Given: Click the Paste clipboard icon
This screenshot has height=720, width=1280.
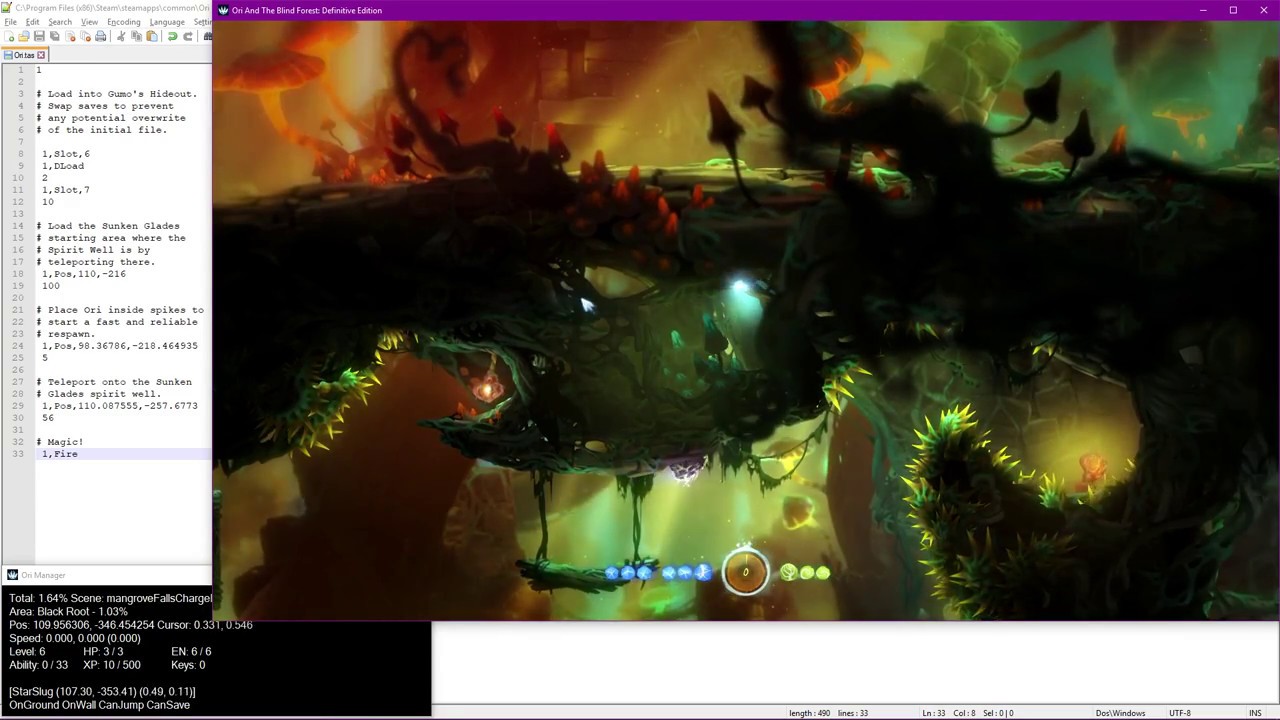Looking at the screenshot, I should tap(152, 37).
